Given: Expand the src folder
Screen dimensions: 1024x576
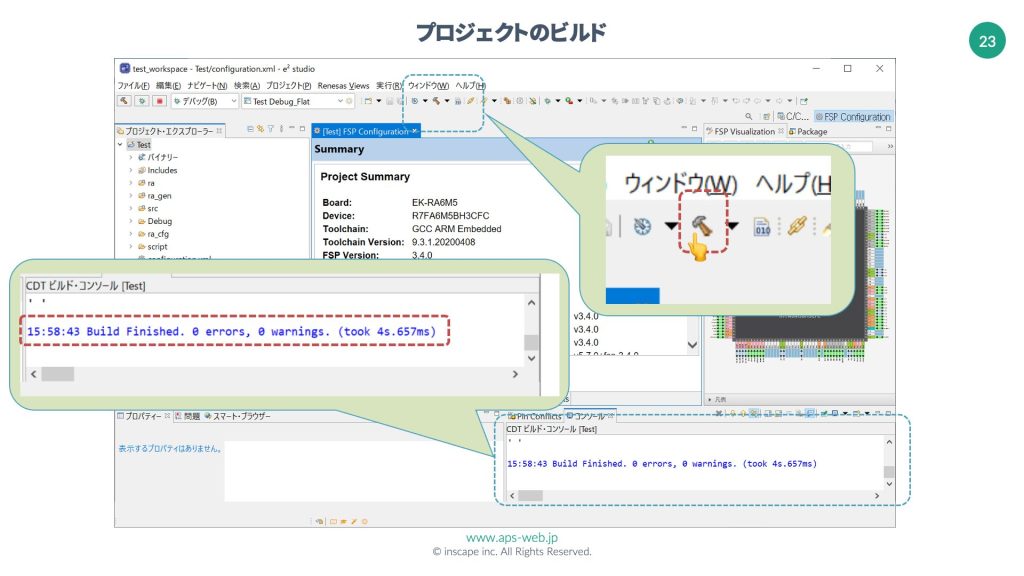Looking at the screenshot, I should pyautogui.click(x=131, y=208).
